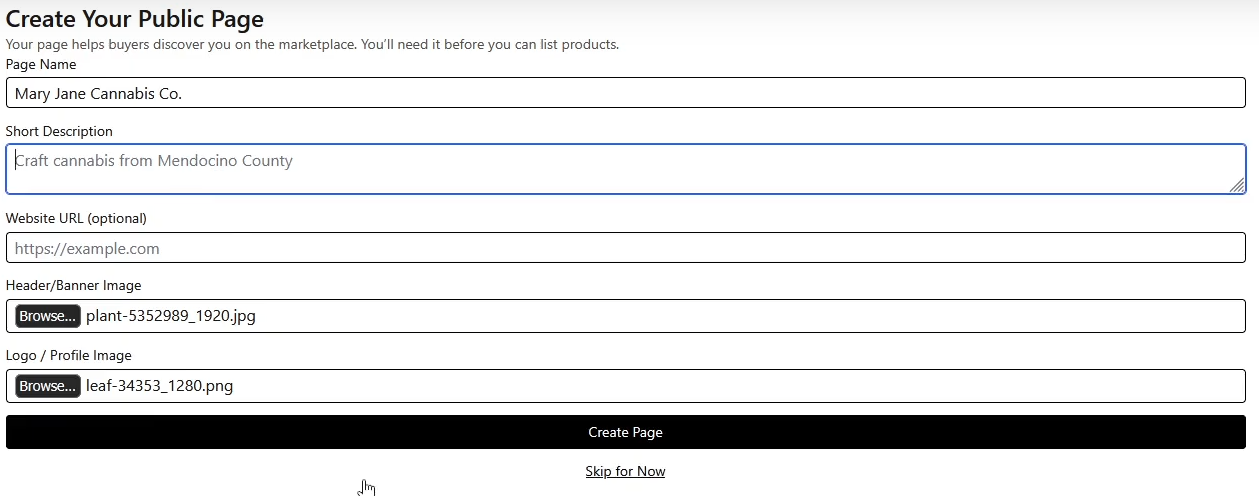Screen dimensions: 1259x496
Task: Click the Page Name input field
Action: pyautogui.click(x=625, y=93)
